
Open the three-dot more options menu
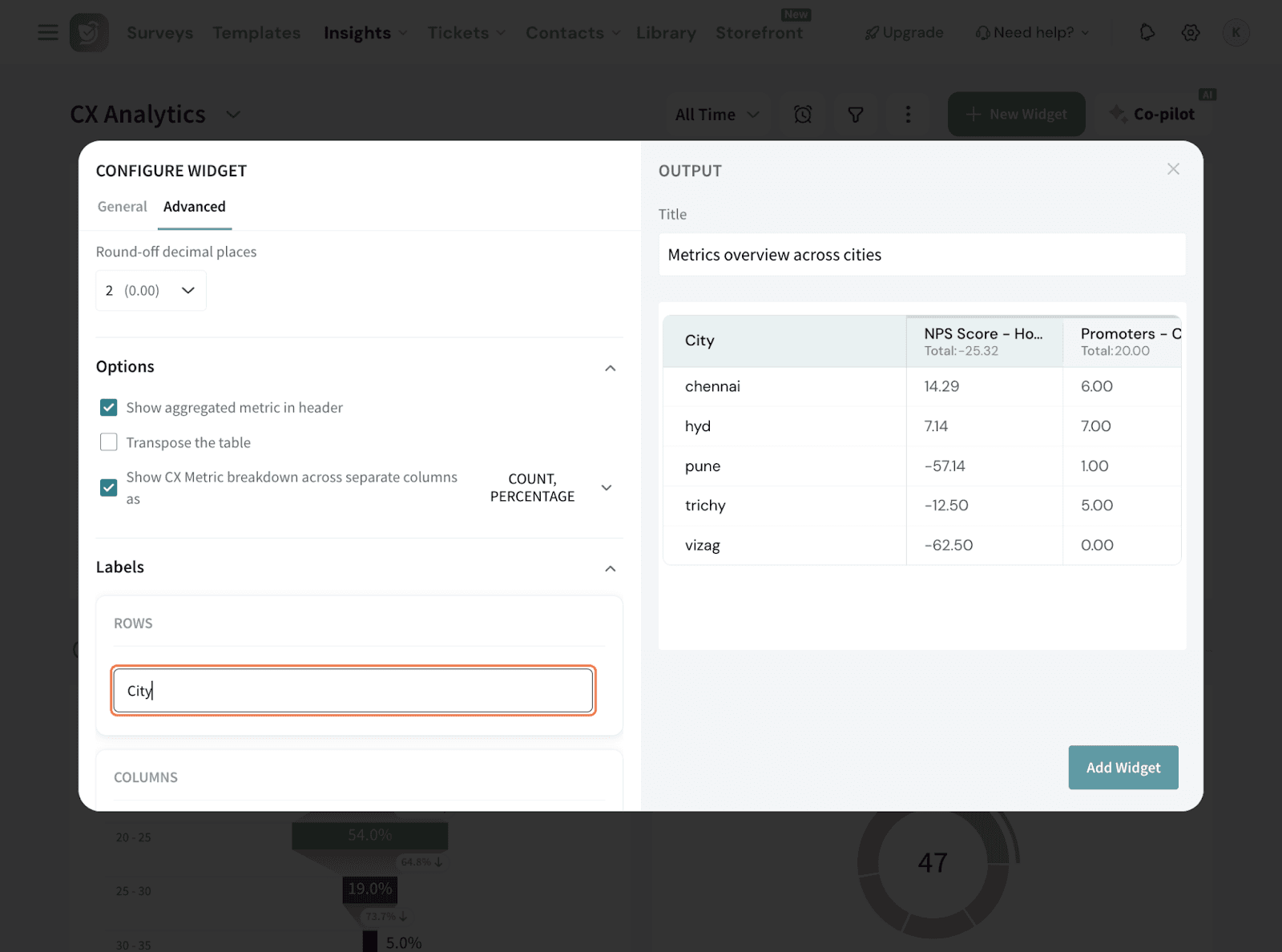[908, 115]
